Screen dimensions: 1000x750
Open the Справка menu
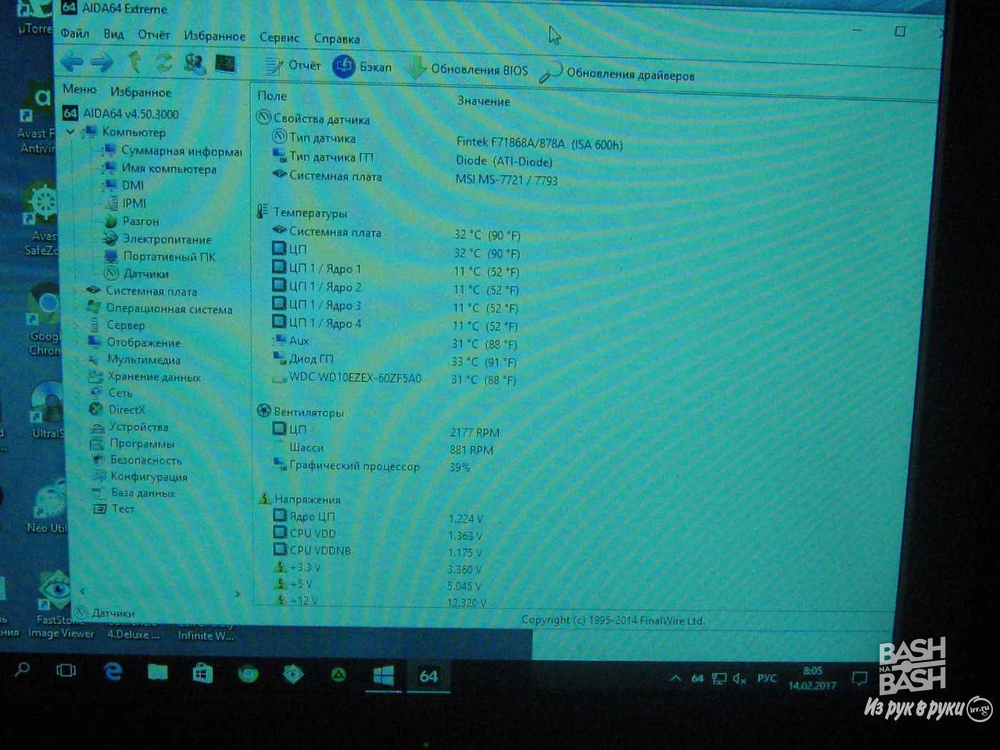click(337, 39)
